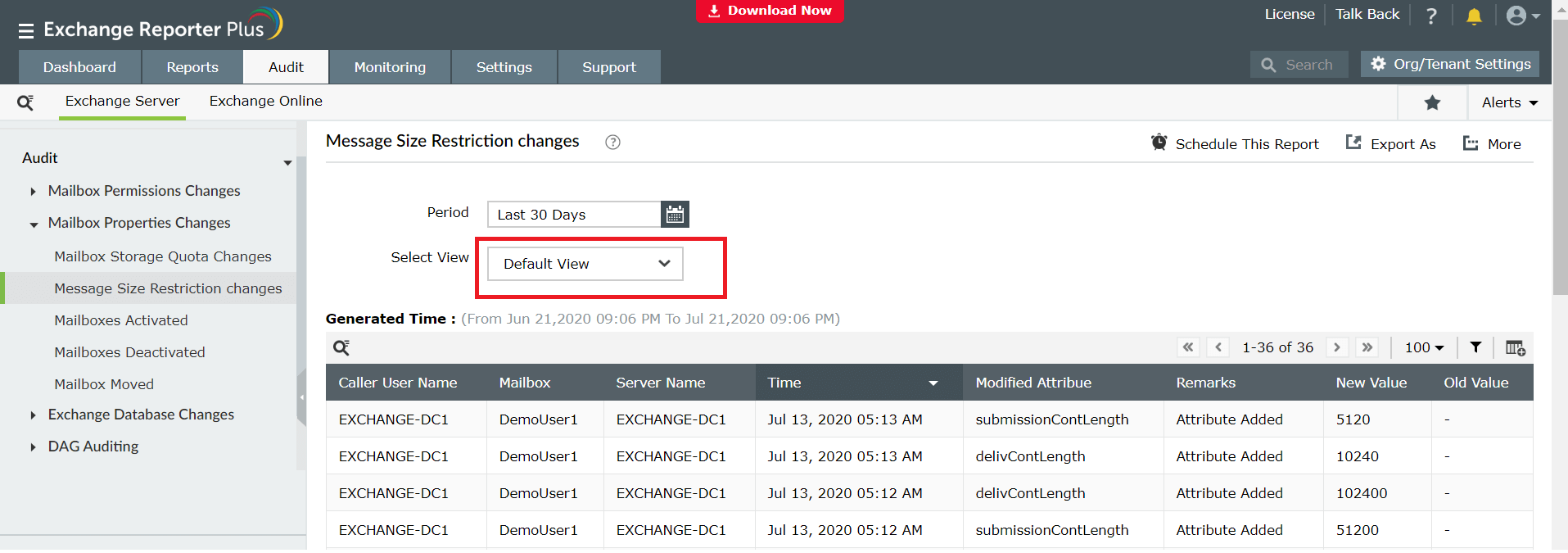This screenshot has width=1568, height=553.
Task: Go to last page of results
Action: pos(1367,347)
